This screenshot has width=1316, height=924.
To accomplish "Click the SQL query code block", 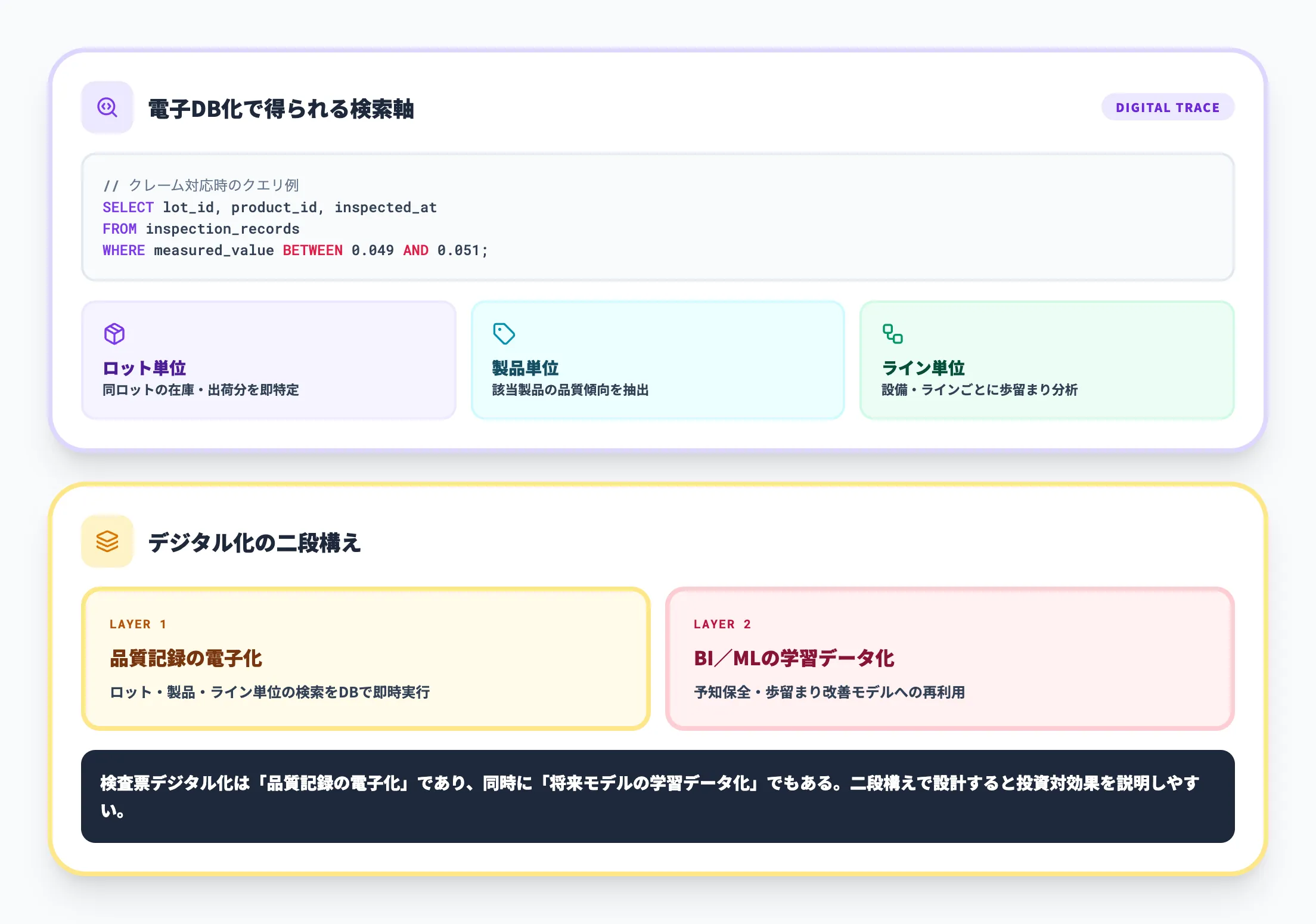I will (x=656, y=218).
